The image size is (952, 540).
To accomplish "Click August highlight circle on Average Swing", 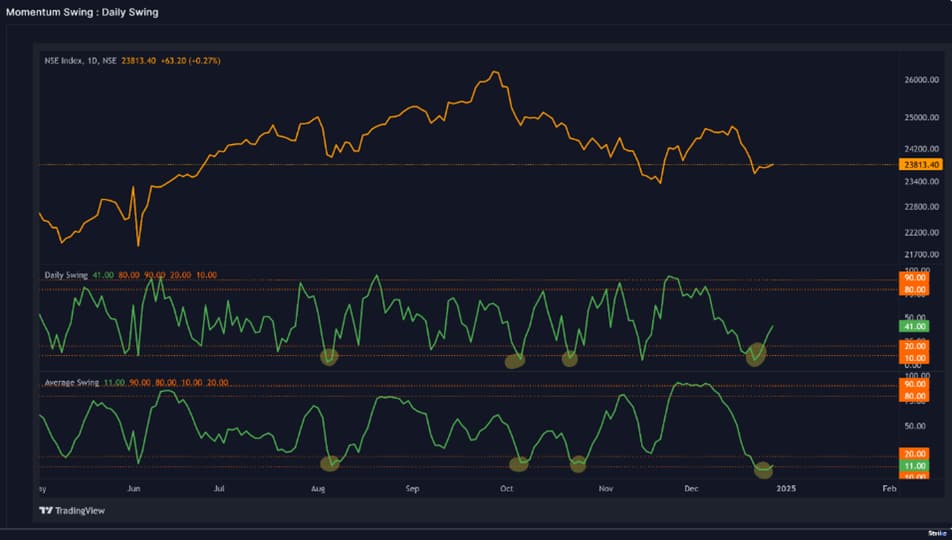I will (329, 462).
